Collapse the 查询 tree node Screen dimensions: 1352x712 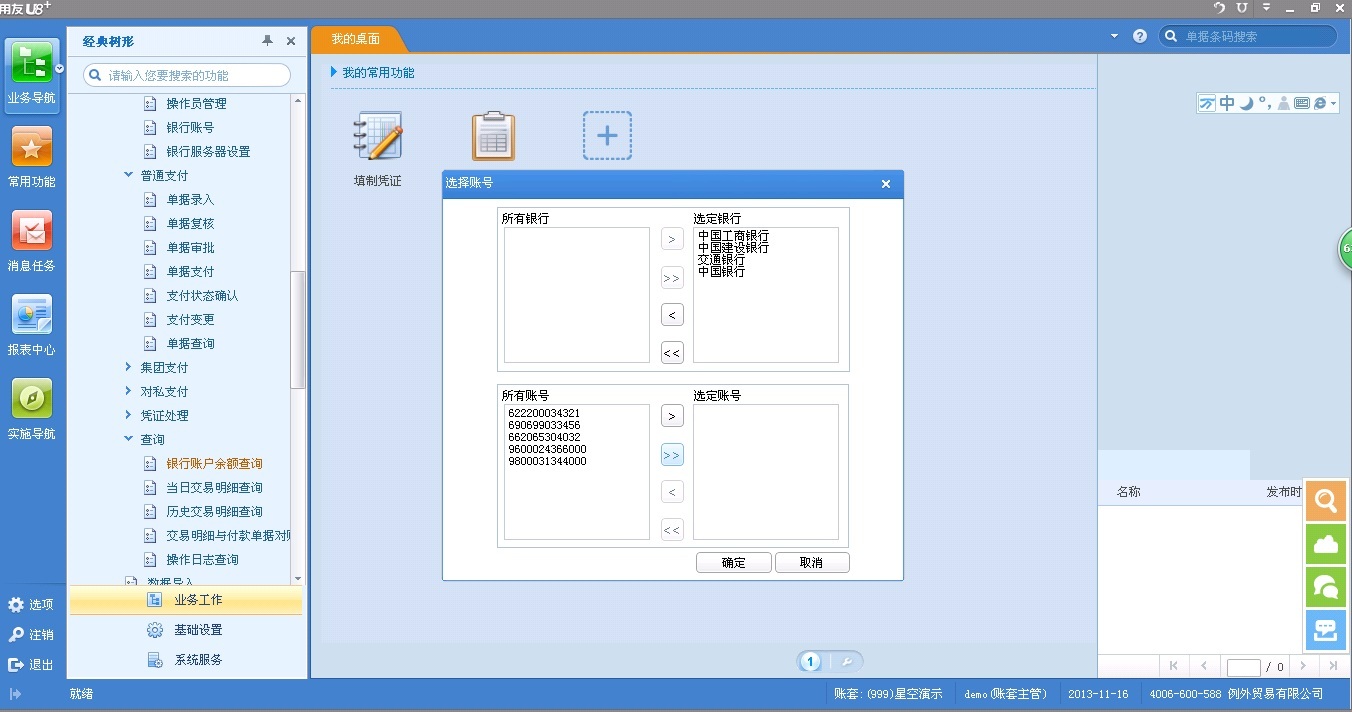pyautogui.click(x=128, y=439)
